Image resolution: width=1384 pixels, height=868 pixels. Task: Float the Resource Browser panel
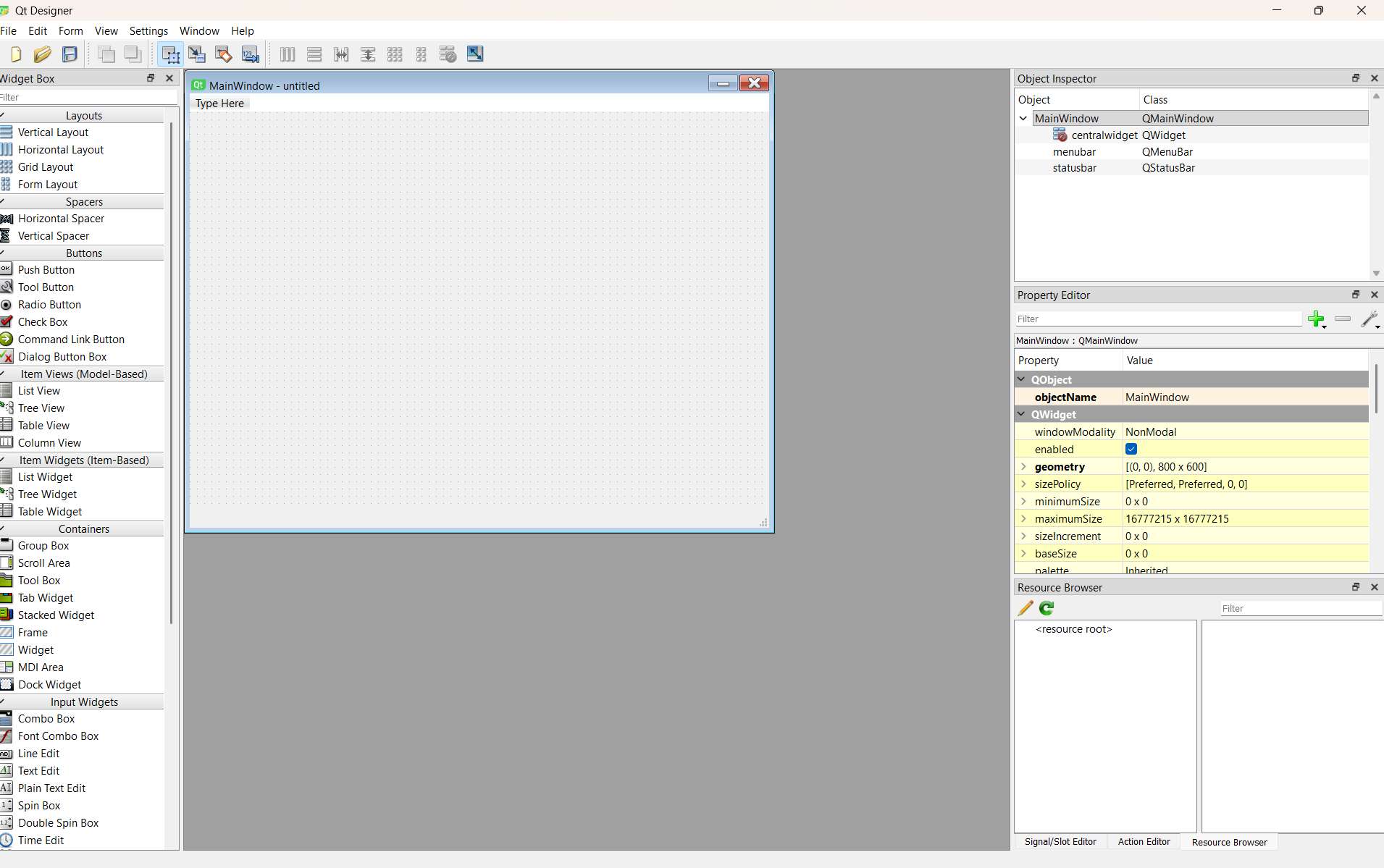click(x=1356, y=587)
